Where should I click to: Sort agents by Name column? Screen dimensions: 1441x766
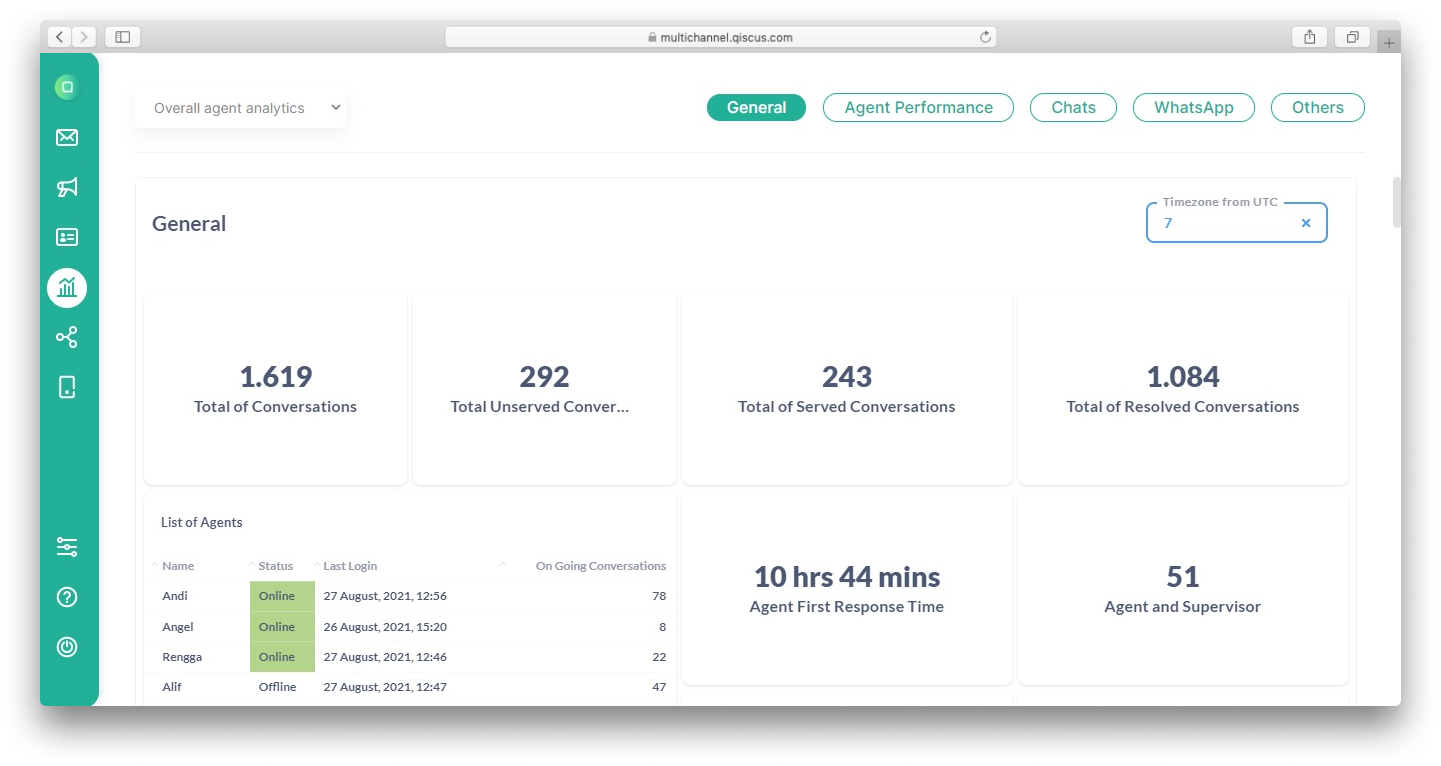[178, 566]
